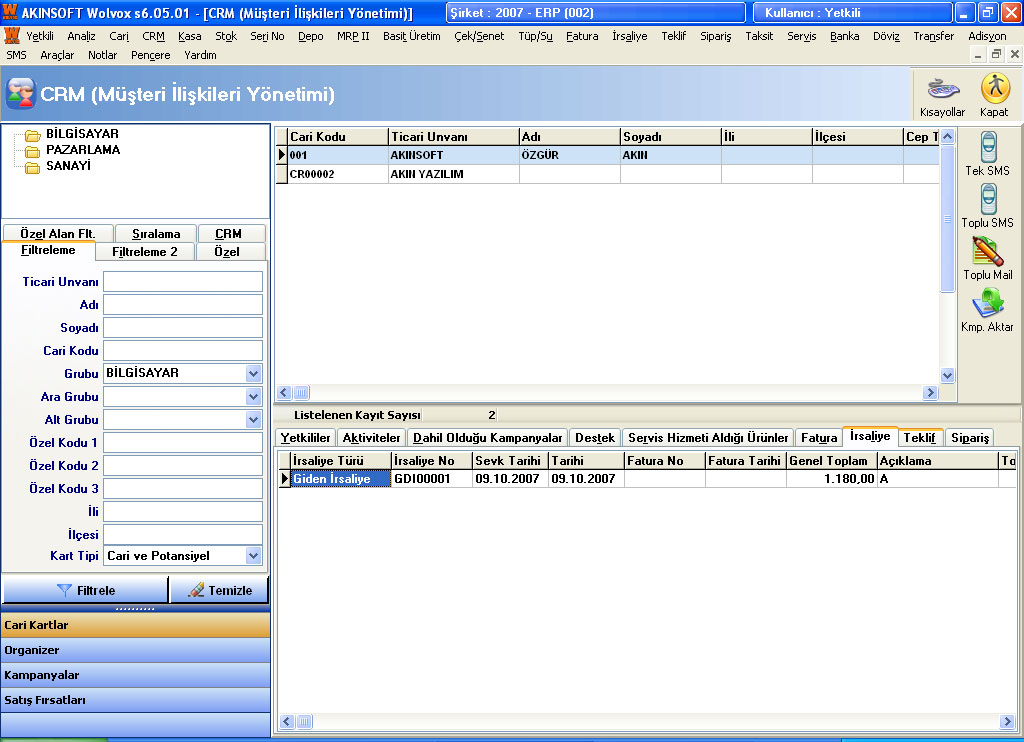This screenshot has width=1024, height=742.
Task: Open the Kart Tipi dropdown
Action: (x=253, y=556)
